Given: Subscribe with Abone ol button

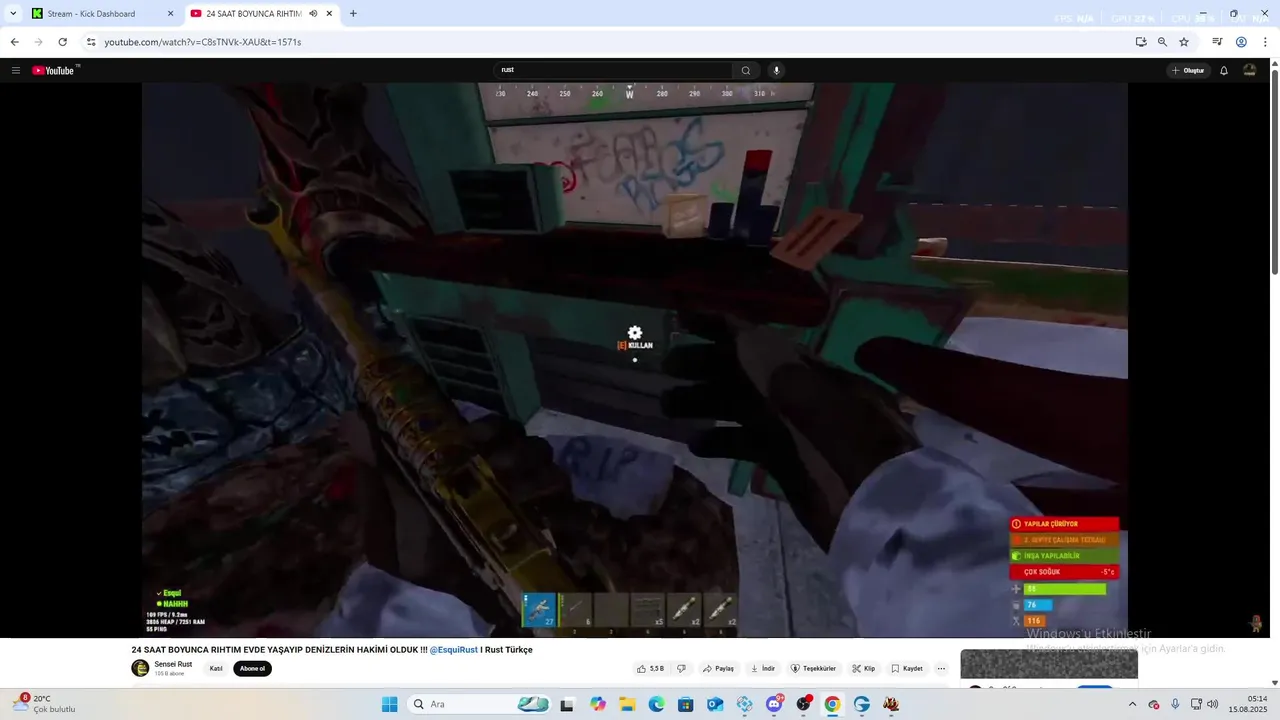Looking at the screenshot, I should click(252, 668).
